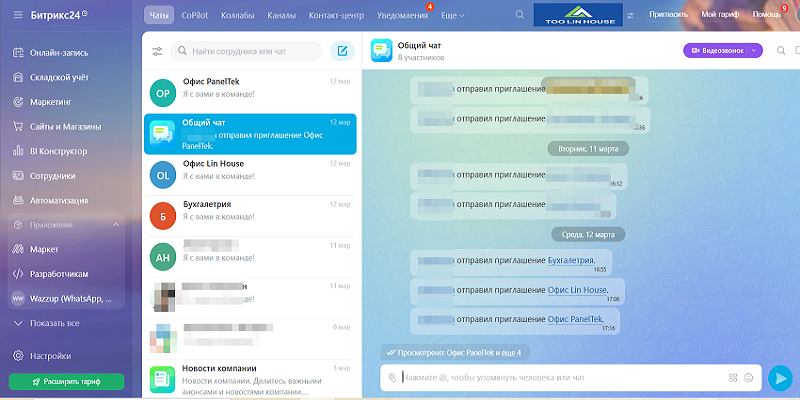800x400 pixels.
Task: Click the Среда, 12 марта date marker
Action: [588, 235]
